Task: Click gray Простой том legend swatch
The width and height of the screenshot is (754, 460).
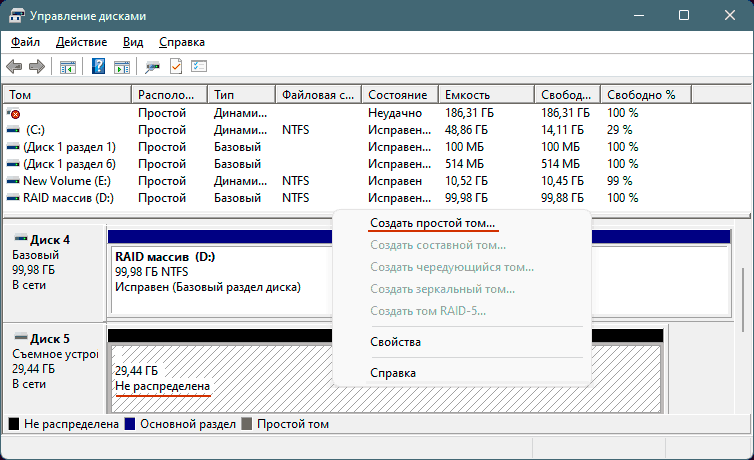Action: point(247,424)
